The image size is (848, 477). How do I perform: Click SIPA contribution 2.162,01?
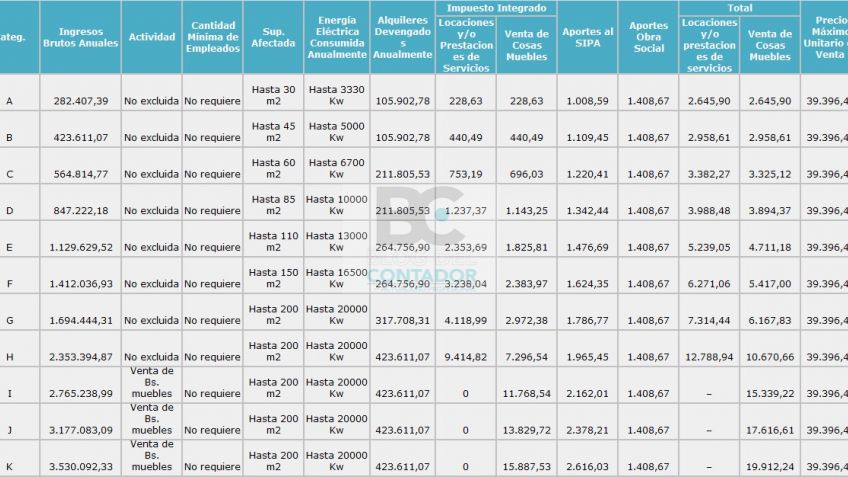pyautogui.click(x=587, y=394)
